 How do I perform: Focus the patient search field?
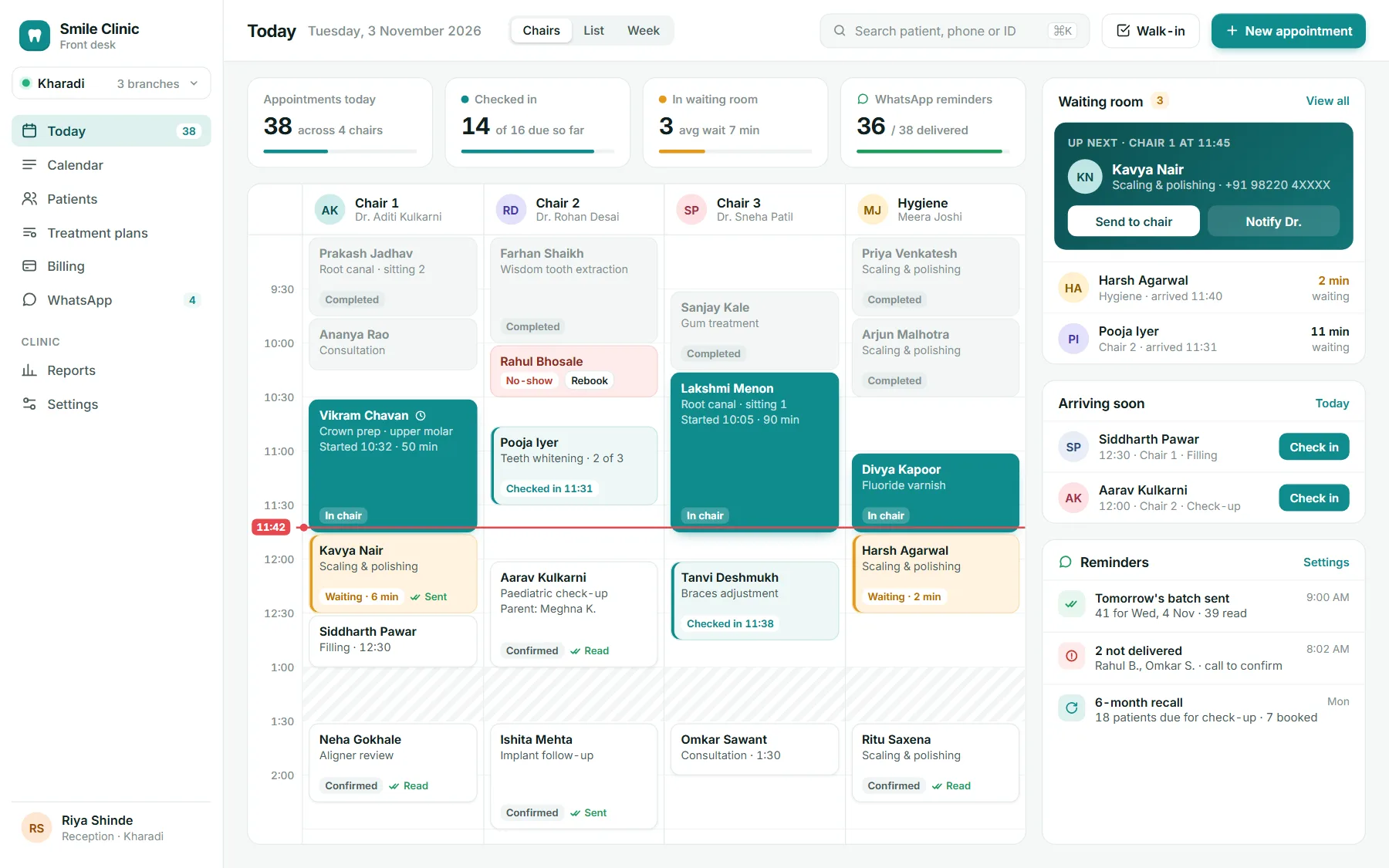(x=955, y=31)
